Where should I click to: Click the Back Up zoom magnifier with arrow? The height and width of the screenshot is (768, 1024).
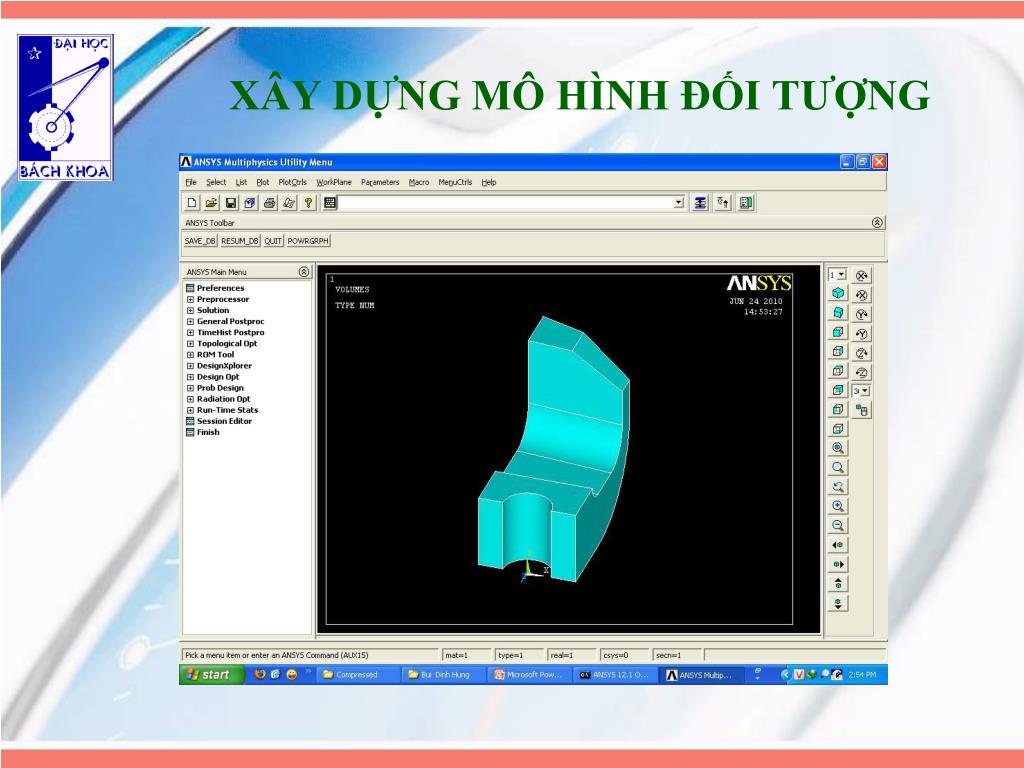[x=838, y=487]
